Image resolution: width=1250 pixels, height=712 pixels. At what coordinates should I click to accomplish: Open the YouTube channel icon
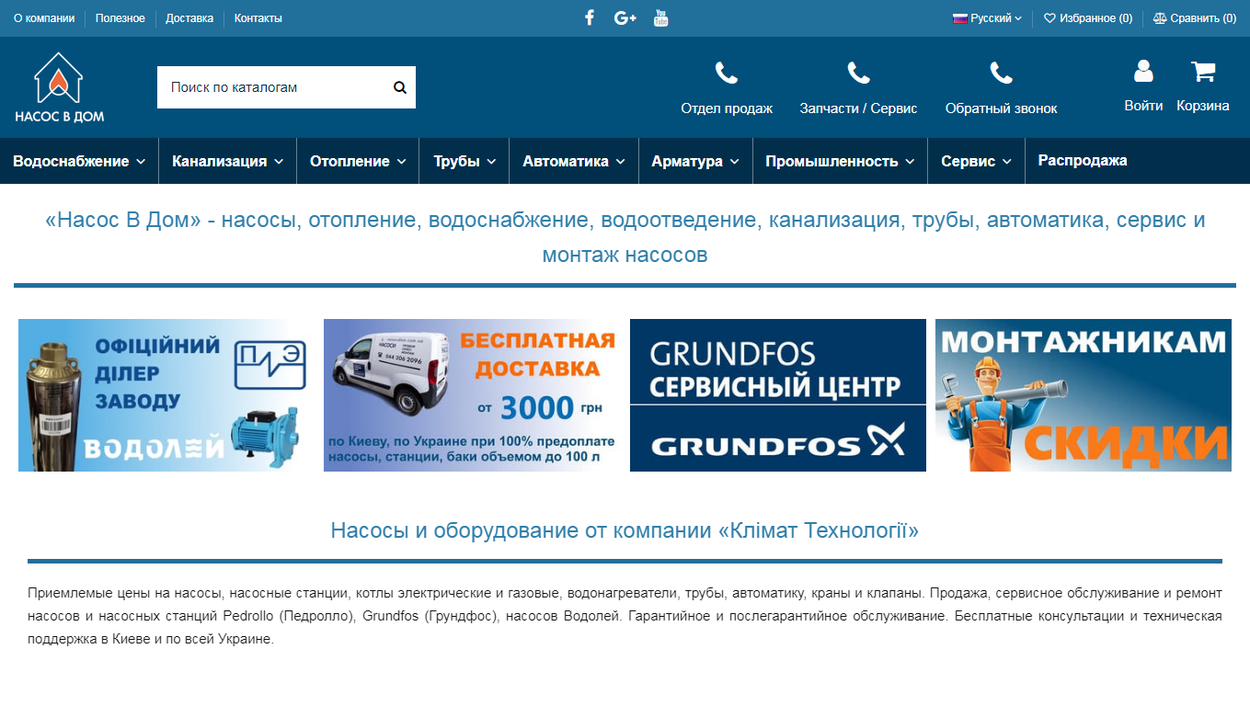pyautogui.click(x=660, y=18)
